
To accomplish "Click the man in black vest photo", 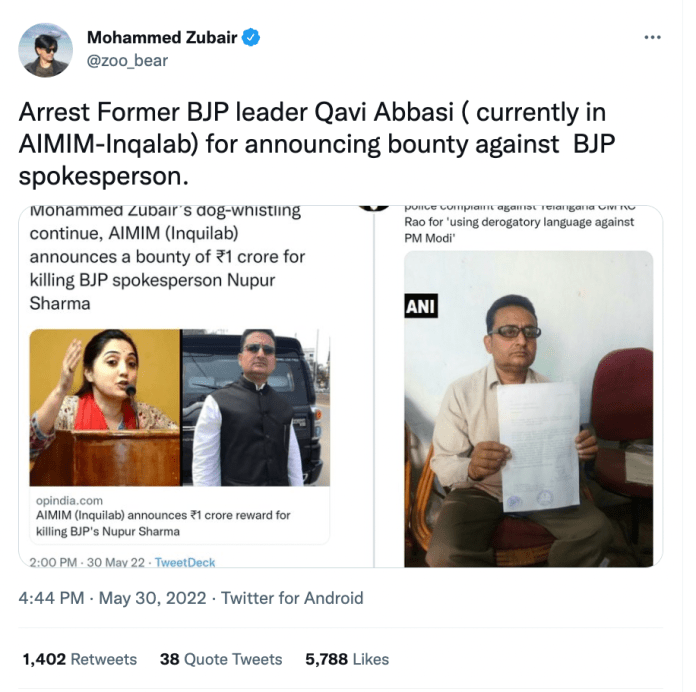I will click(256, 407).
